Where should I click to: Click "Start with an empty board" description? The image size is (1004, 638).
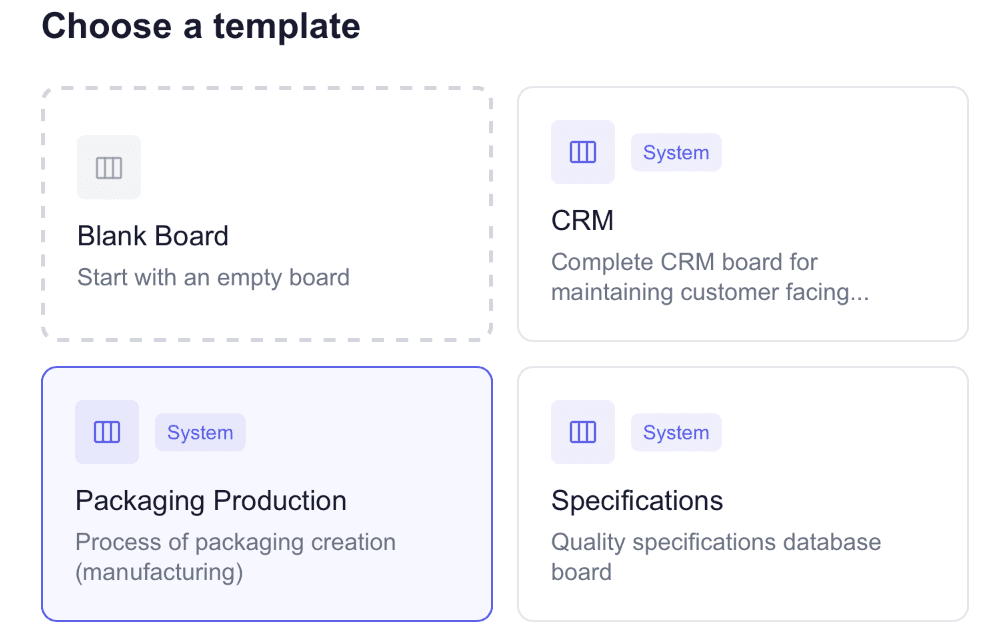(213, 277)
